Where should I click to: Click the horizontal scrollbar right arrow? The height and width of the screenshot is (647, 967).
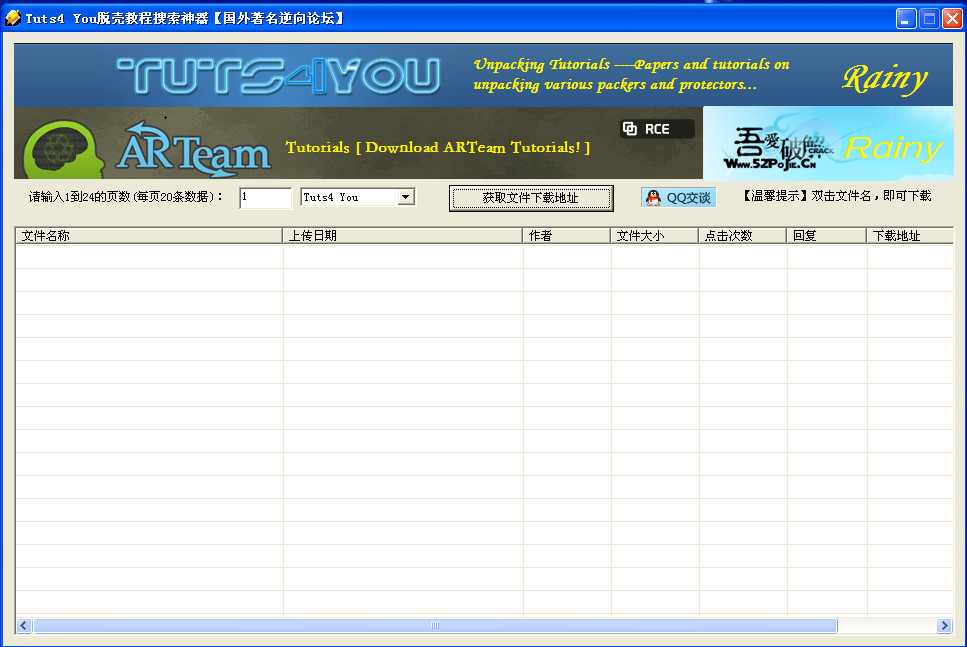(x=944, y=625)
